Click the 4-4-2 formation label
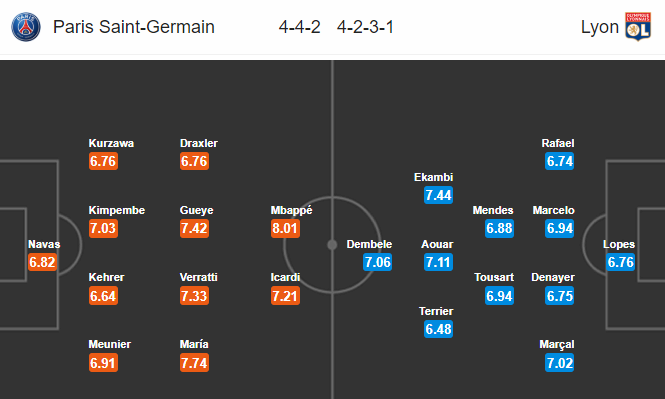665x399 pixels. tap(299, 27)
